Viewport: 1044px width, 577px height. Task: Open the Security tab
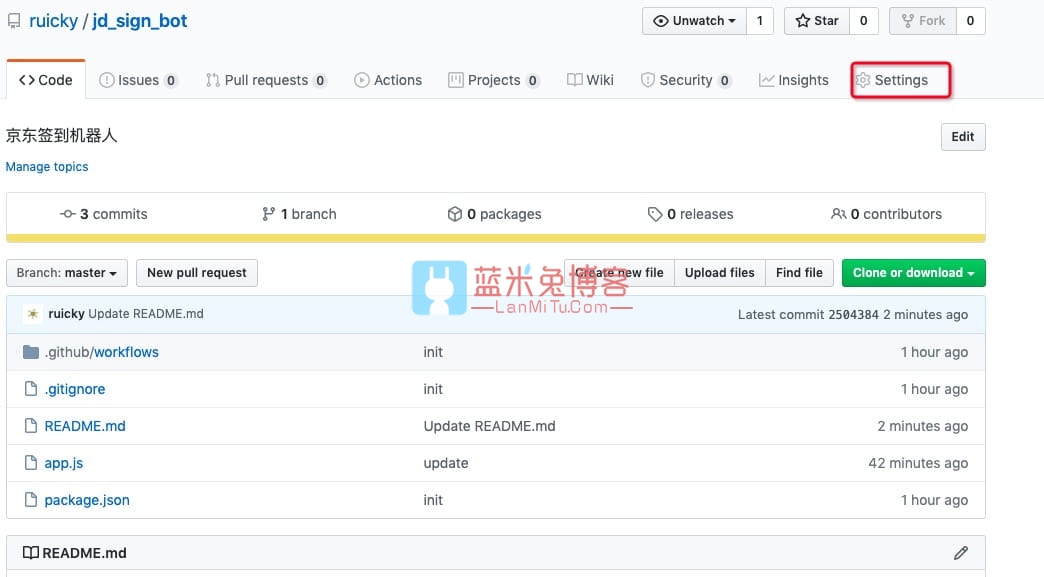point(686,81)
